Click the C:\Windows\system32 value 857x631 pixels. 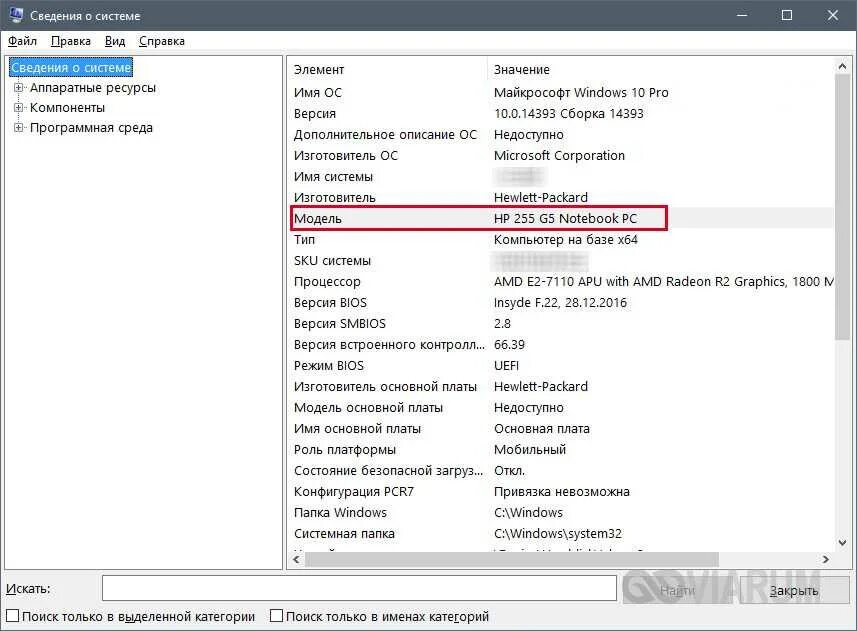coord(557,534)
